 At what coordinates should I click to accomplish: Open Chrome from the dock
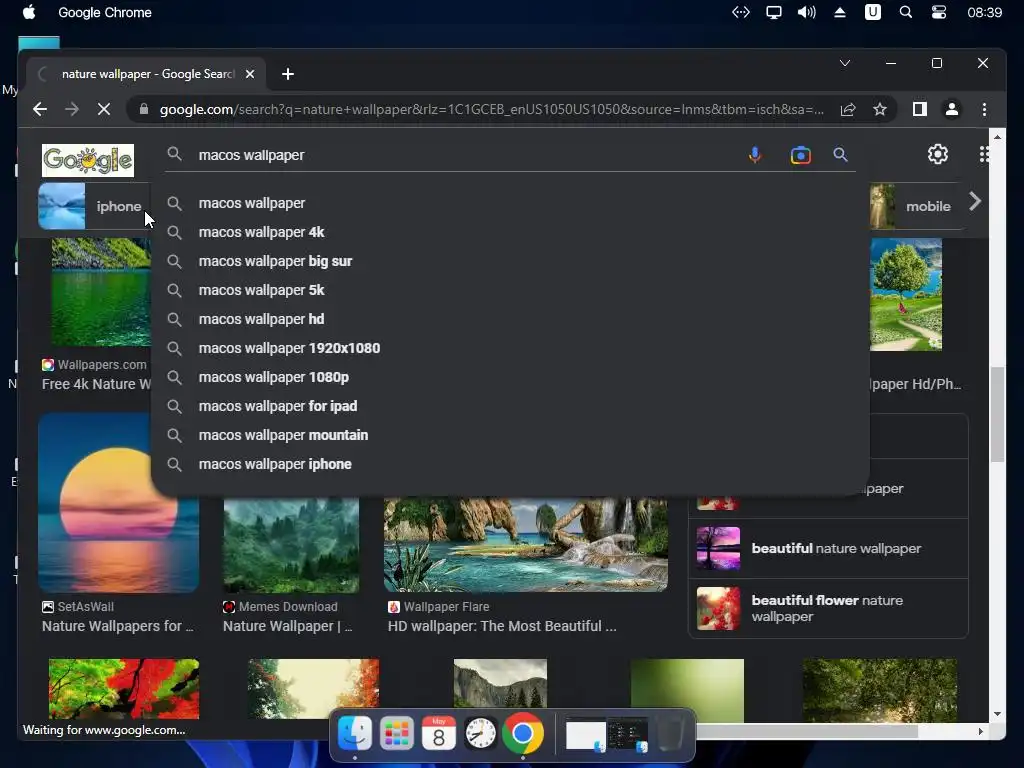tap(522, 733)
